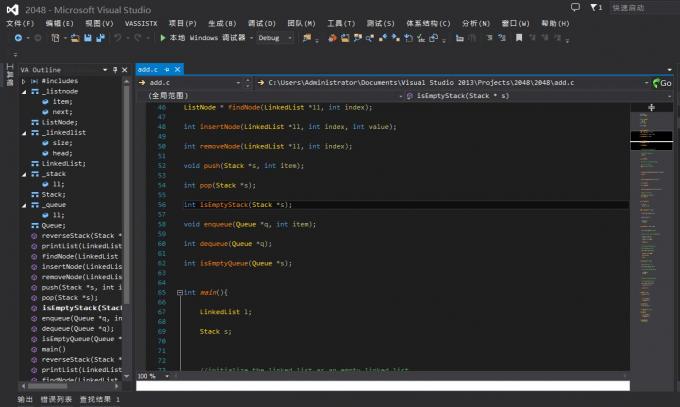Pin the add.c editor tab
The width and height of the screenshot is (680, 407).
pyautogui.click(x=166, y=68)
